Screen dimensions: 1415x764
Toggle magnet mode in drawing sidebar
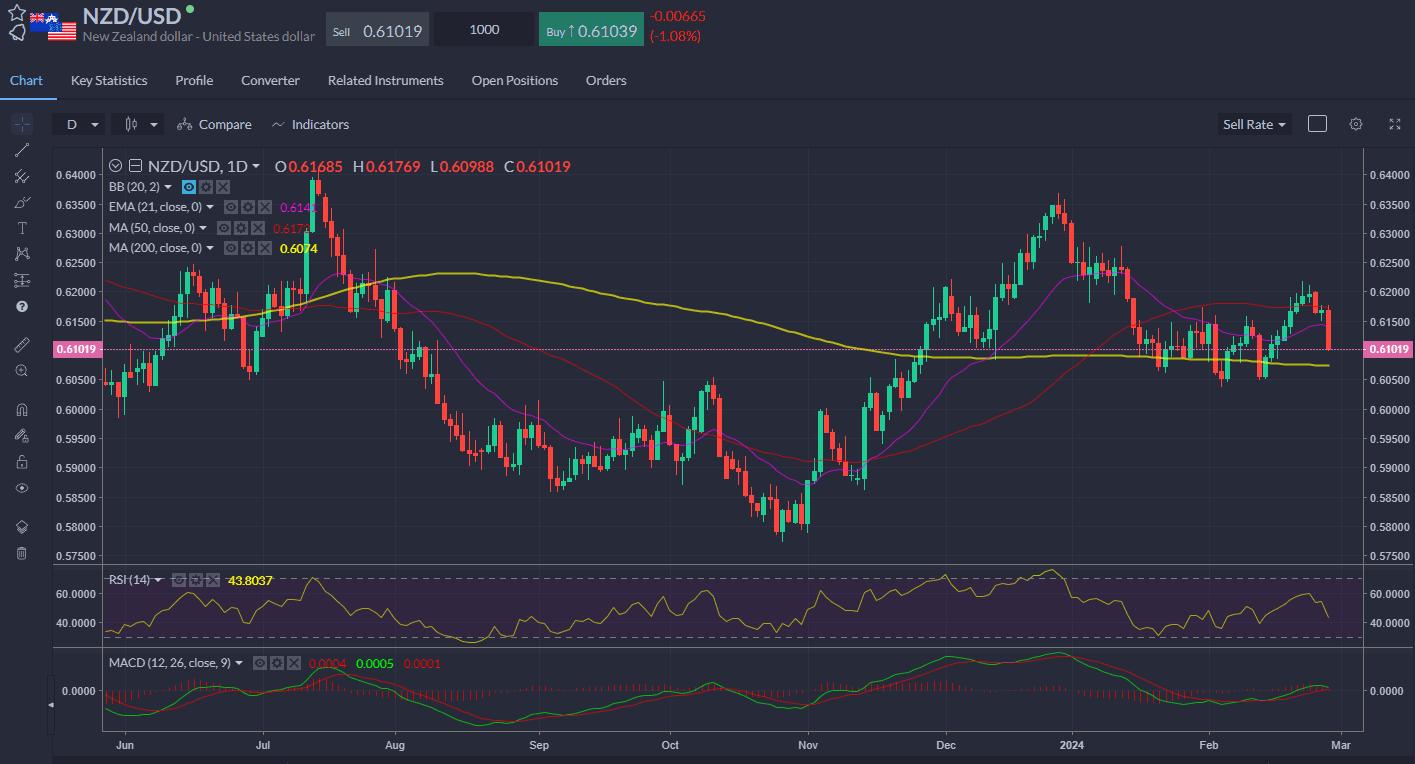pyautogui.click(x=22, y=409)
